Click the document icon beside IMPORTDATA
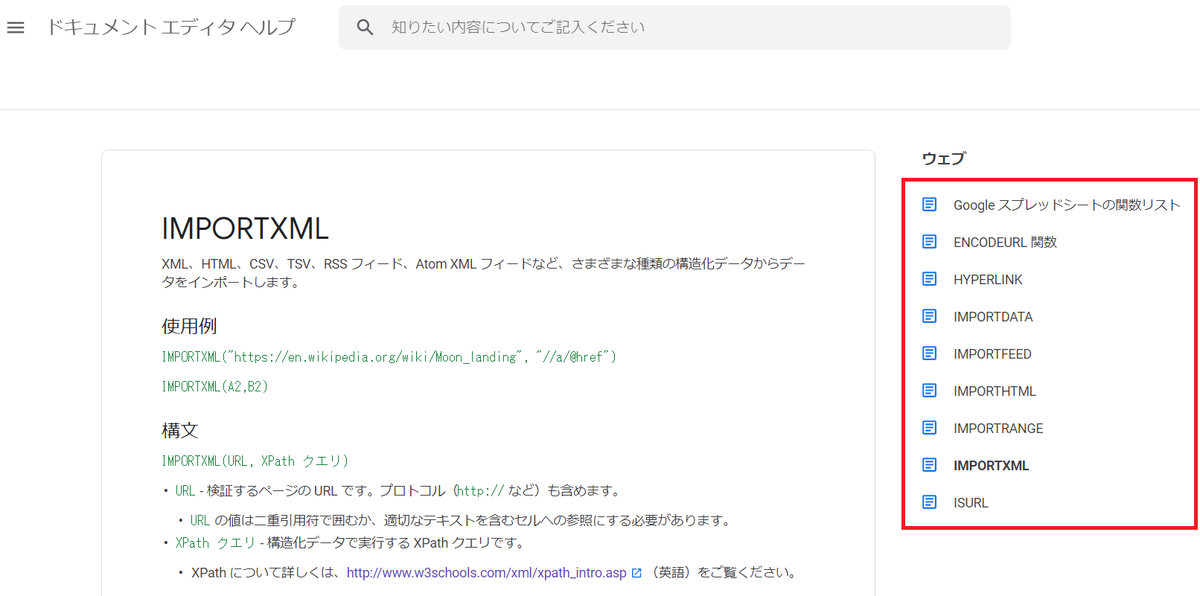Image resolution: width=1200 pixels, height=596 pixels. coord(931,316)
